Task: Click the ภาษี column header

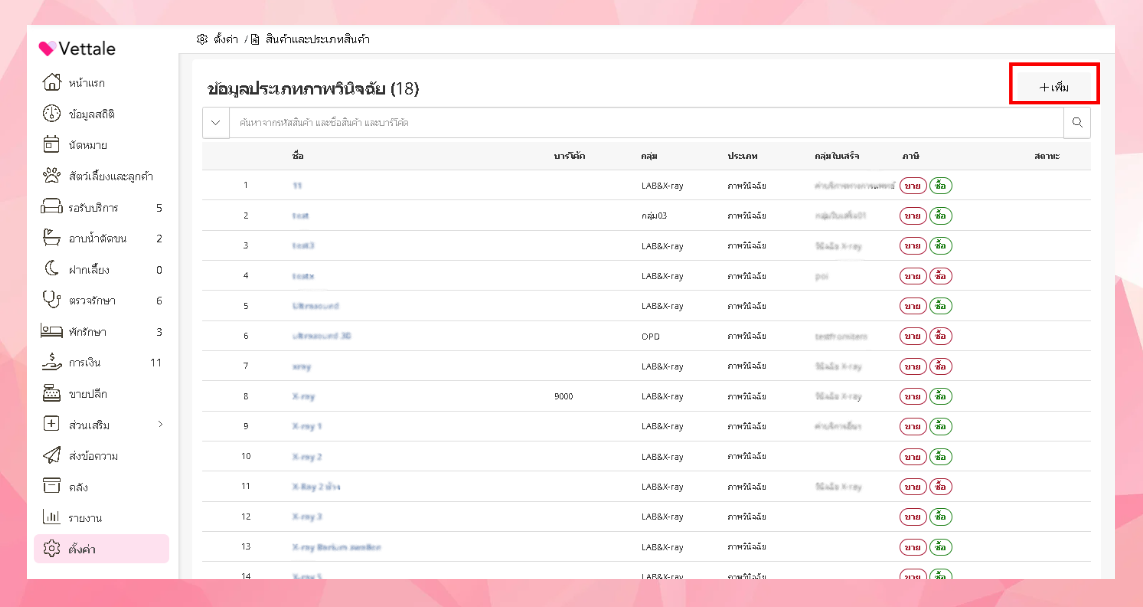Action: tap(910, 156)
